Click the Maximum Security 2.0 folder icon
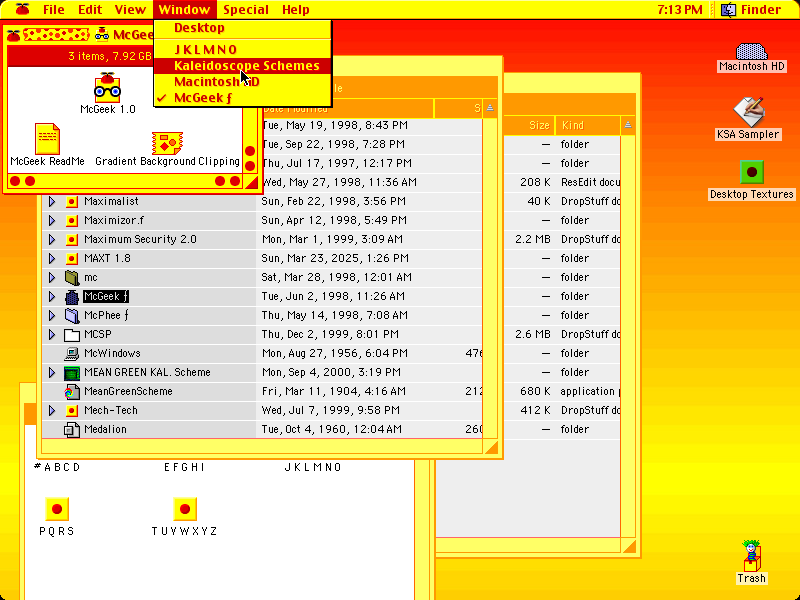The width and height of the screenshot is (800, 600). pyautogui.click(x=72, y=239)
